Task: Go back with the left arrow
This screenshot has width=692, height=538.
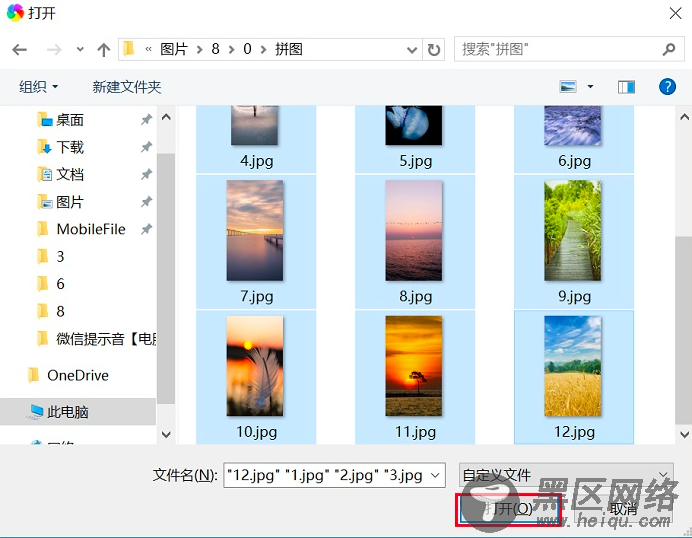Action: (x=19, y=49)
